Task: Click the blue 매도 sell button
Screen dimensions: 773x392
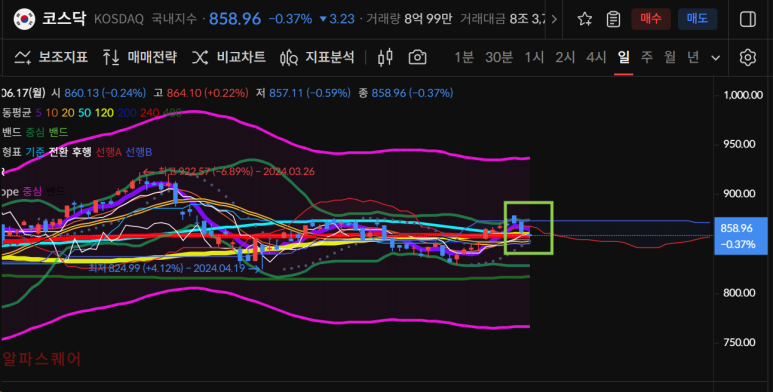Action: point(697,19)
